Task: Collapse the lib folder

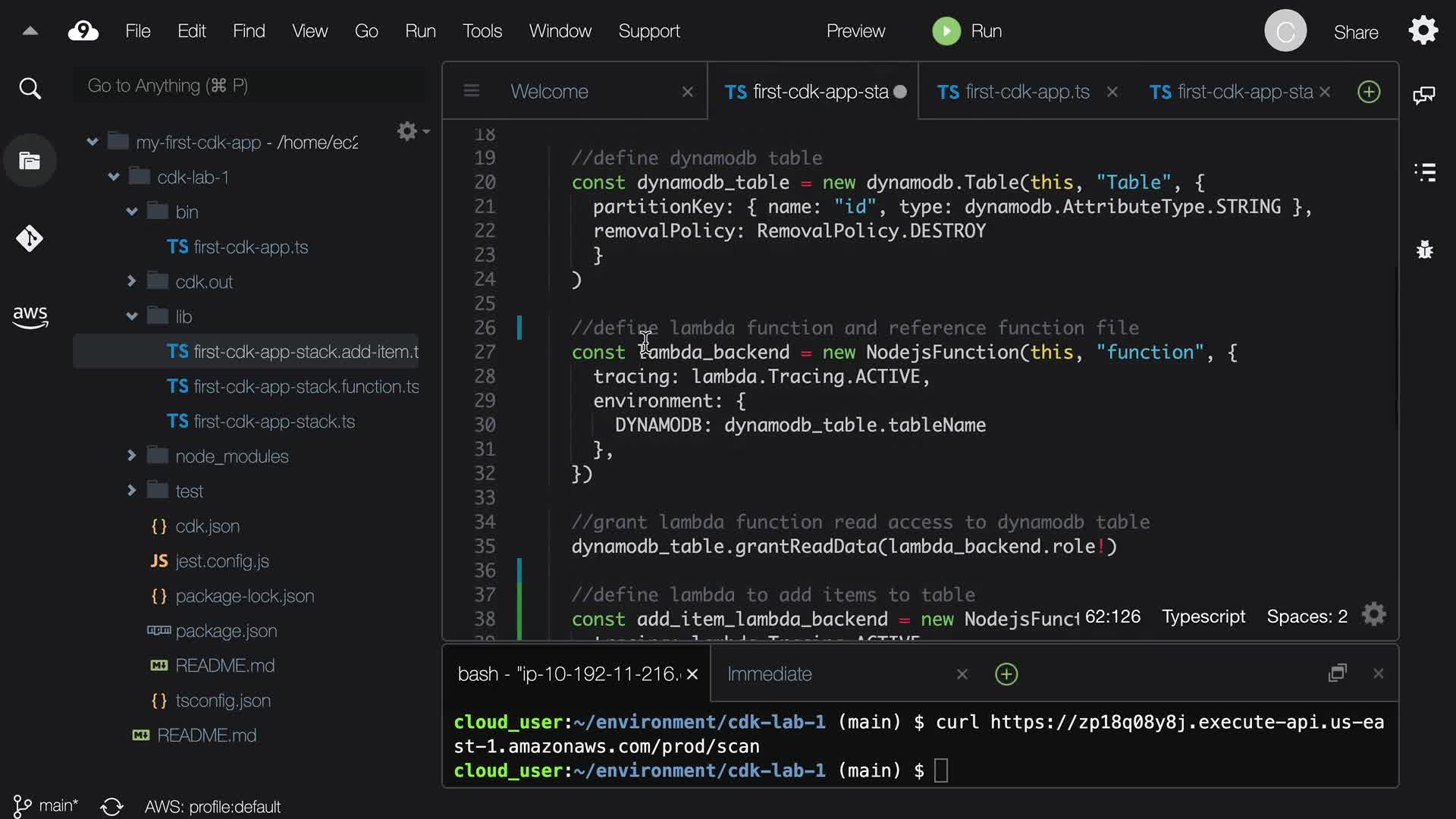Action: click(x=132, y=317)
